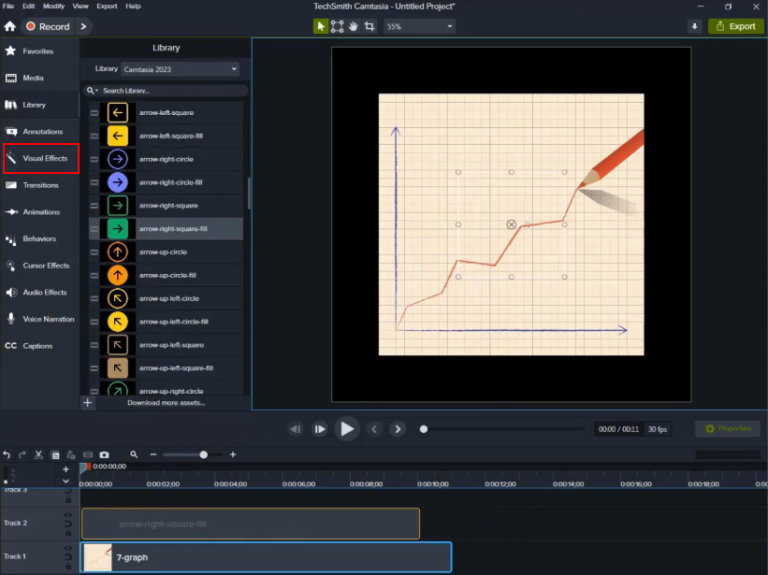The image size is (768, 575).
Task: Zoom in the timeline with plus
Action: [x=233, y=455]
